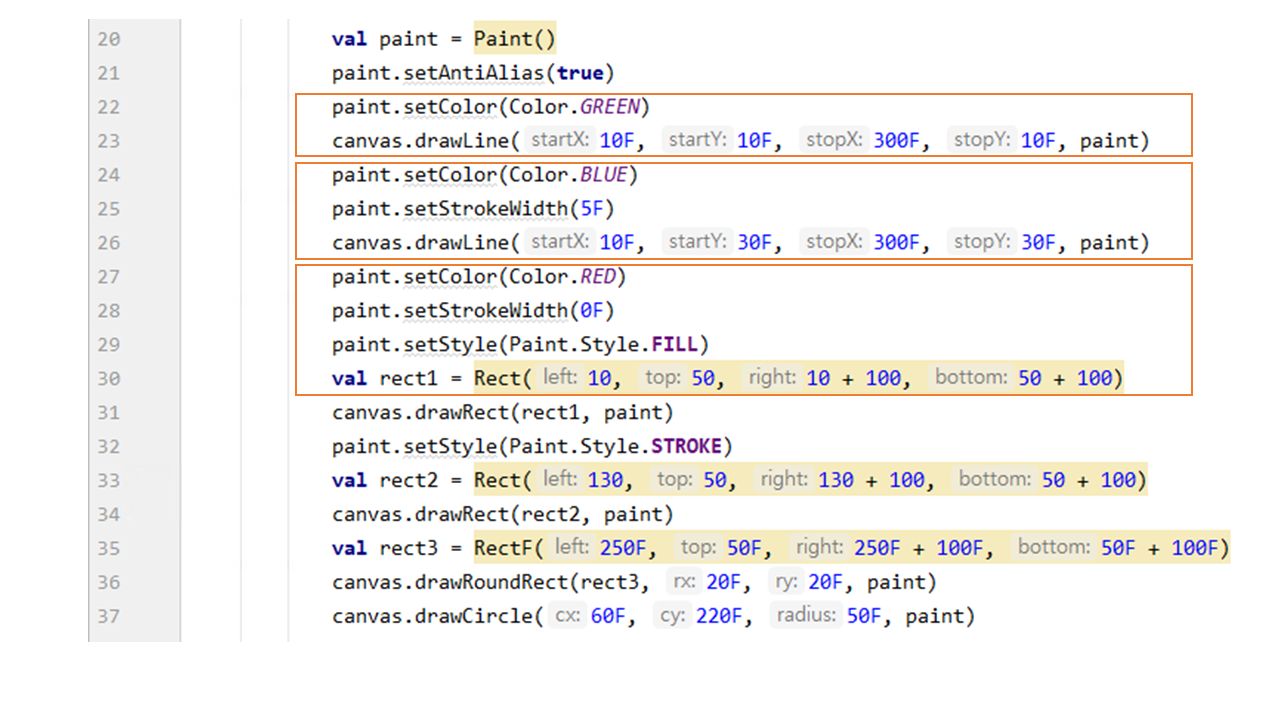The width and height of the screenshot is (1280, 720).
Task: Click Paint.Style.STROKE constant
Action: click(x=687, y=446)
